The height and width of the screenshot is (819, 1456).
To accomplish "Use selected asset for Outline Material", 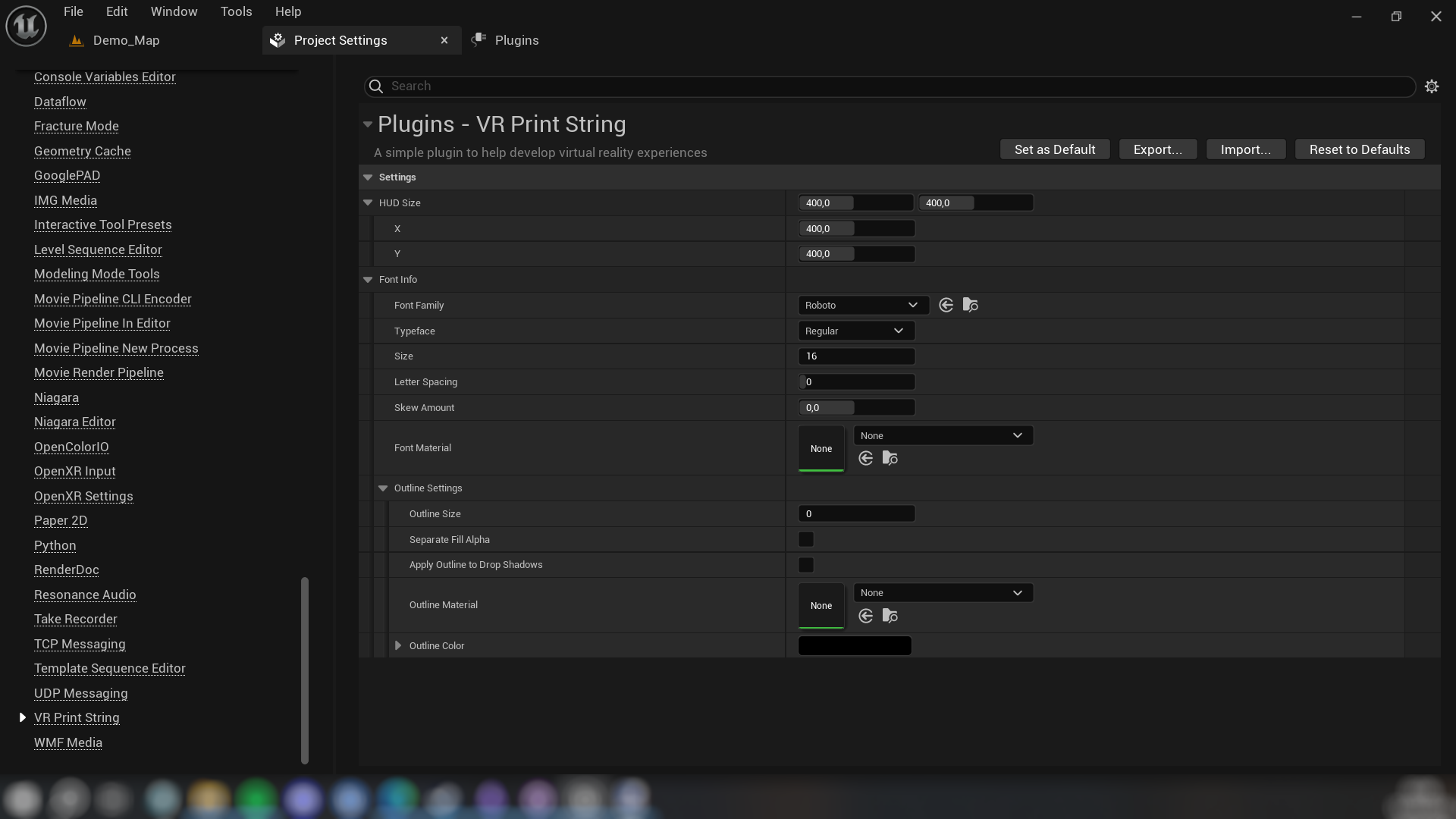I will click(865, 616).
